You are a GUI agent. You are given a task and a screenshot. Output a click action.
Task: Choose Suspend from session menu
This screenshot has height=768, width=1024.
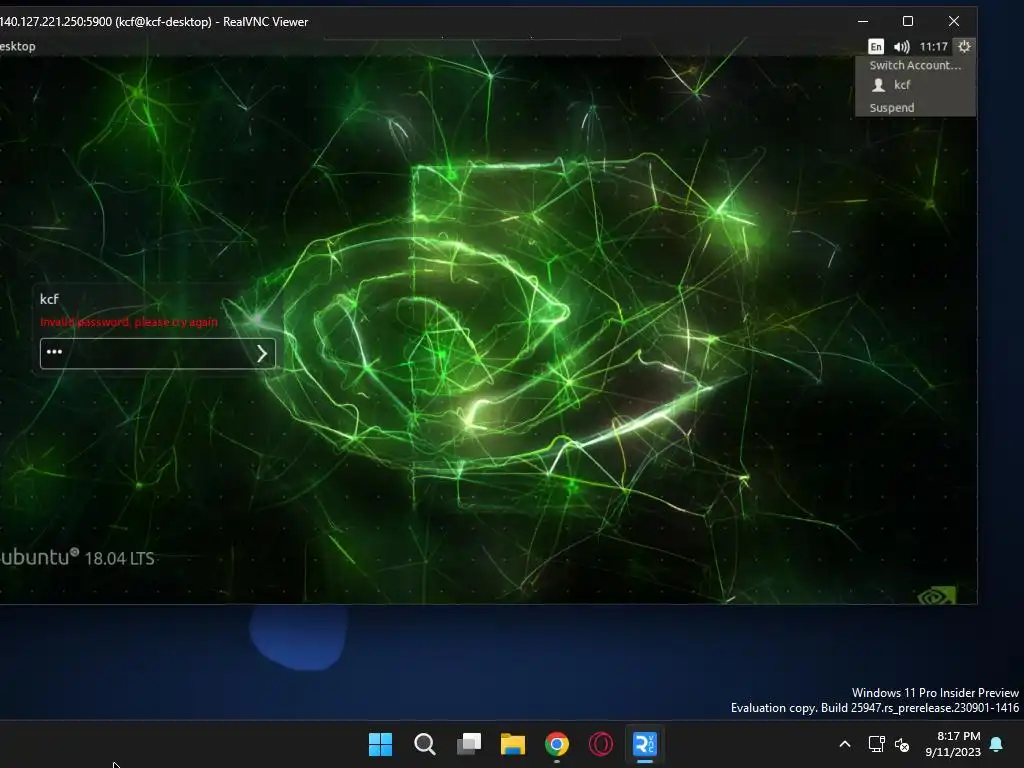tap(891, 108)
